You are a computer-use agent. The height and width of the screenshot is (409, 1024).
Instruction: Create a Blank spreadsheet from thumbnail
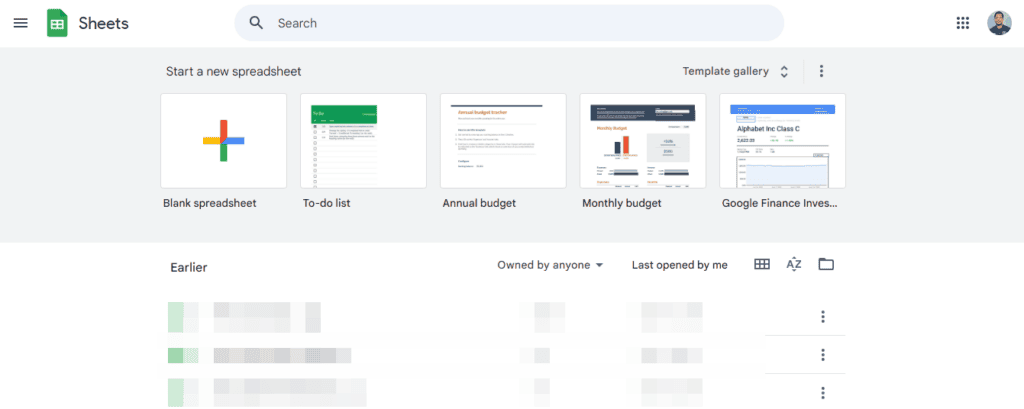(x=223, y=140)
